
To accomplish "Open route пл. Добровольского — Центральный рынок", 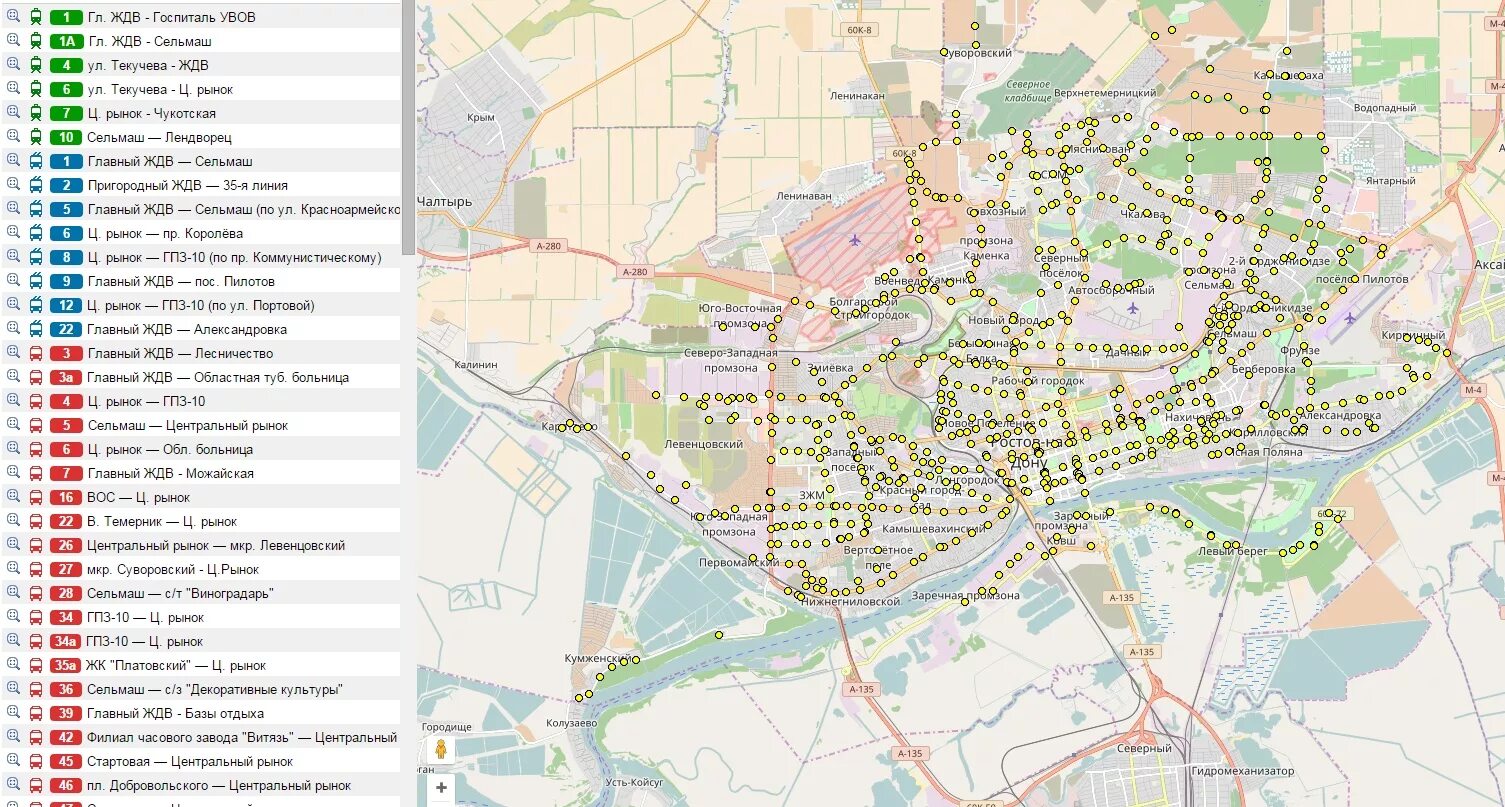I will tap(219, 785).
